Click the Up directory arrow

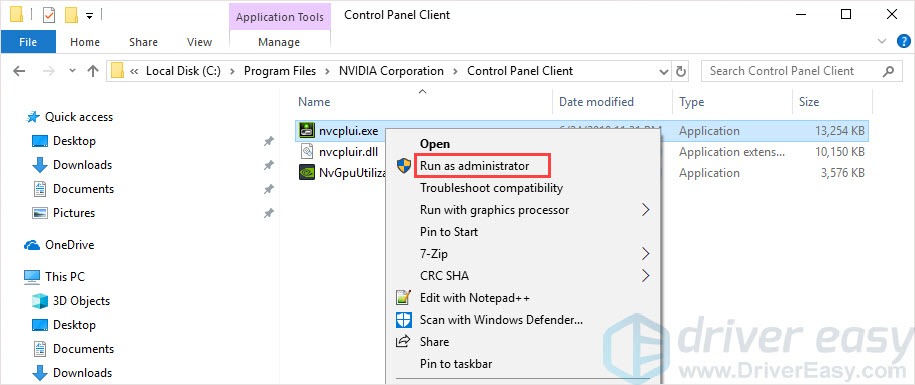coord(93,71)
